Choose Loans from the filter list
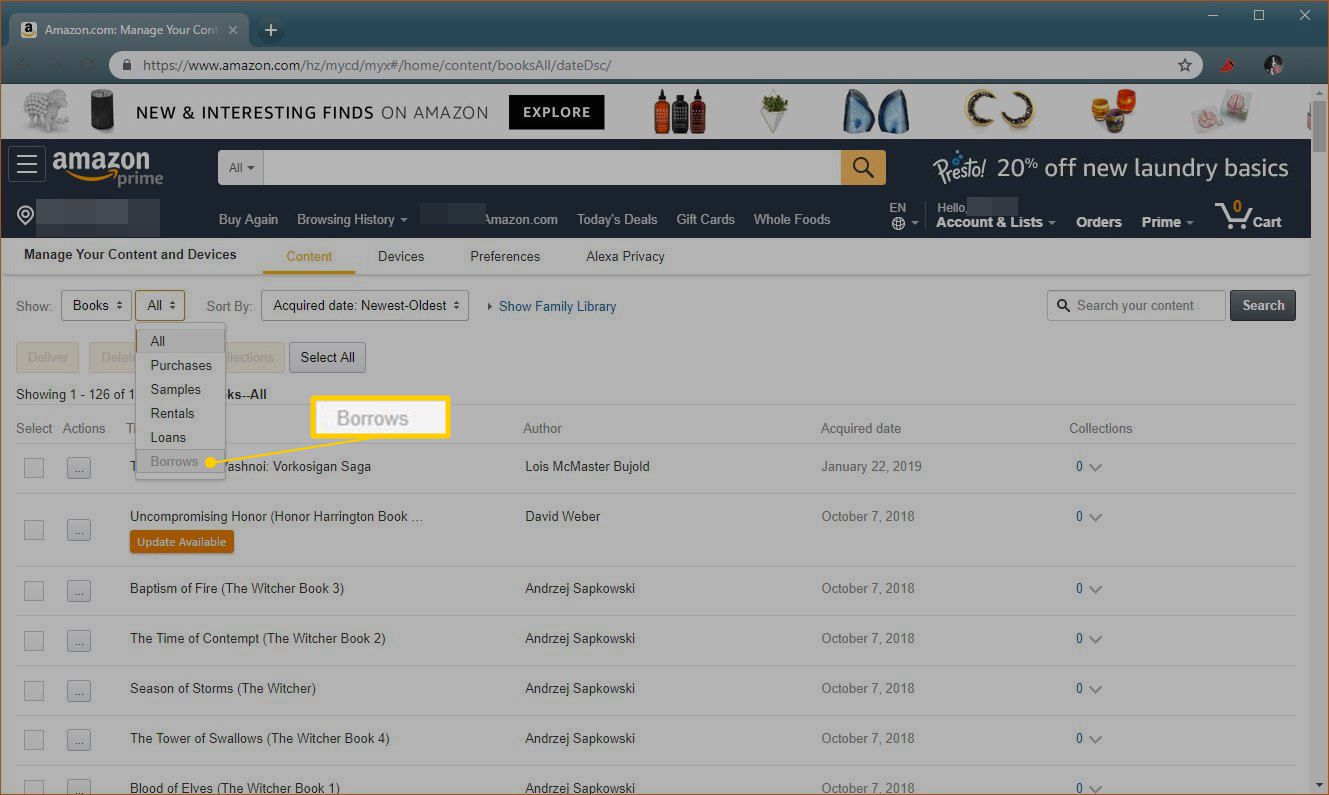The height and width of the screenshot is (795, 1329). pyautogui.click(x=180, y=438)
